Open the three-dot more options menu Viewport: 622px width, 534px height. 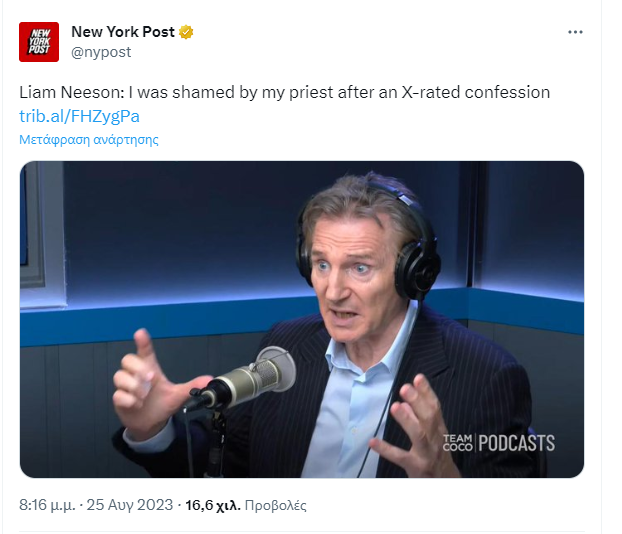click(575, 32)
